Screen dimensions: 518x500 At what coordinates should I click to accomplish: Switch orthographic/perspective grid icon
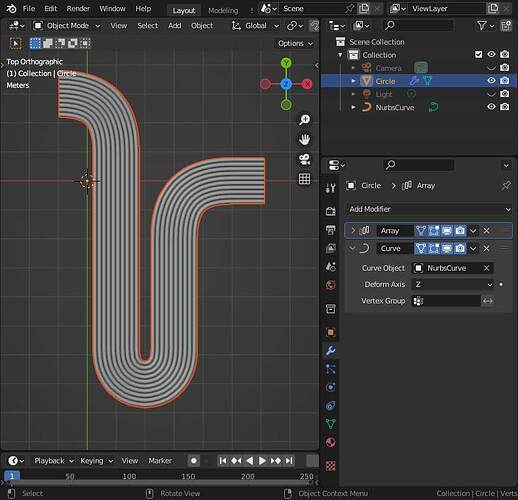(304, 179)
